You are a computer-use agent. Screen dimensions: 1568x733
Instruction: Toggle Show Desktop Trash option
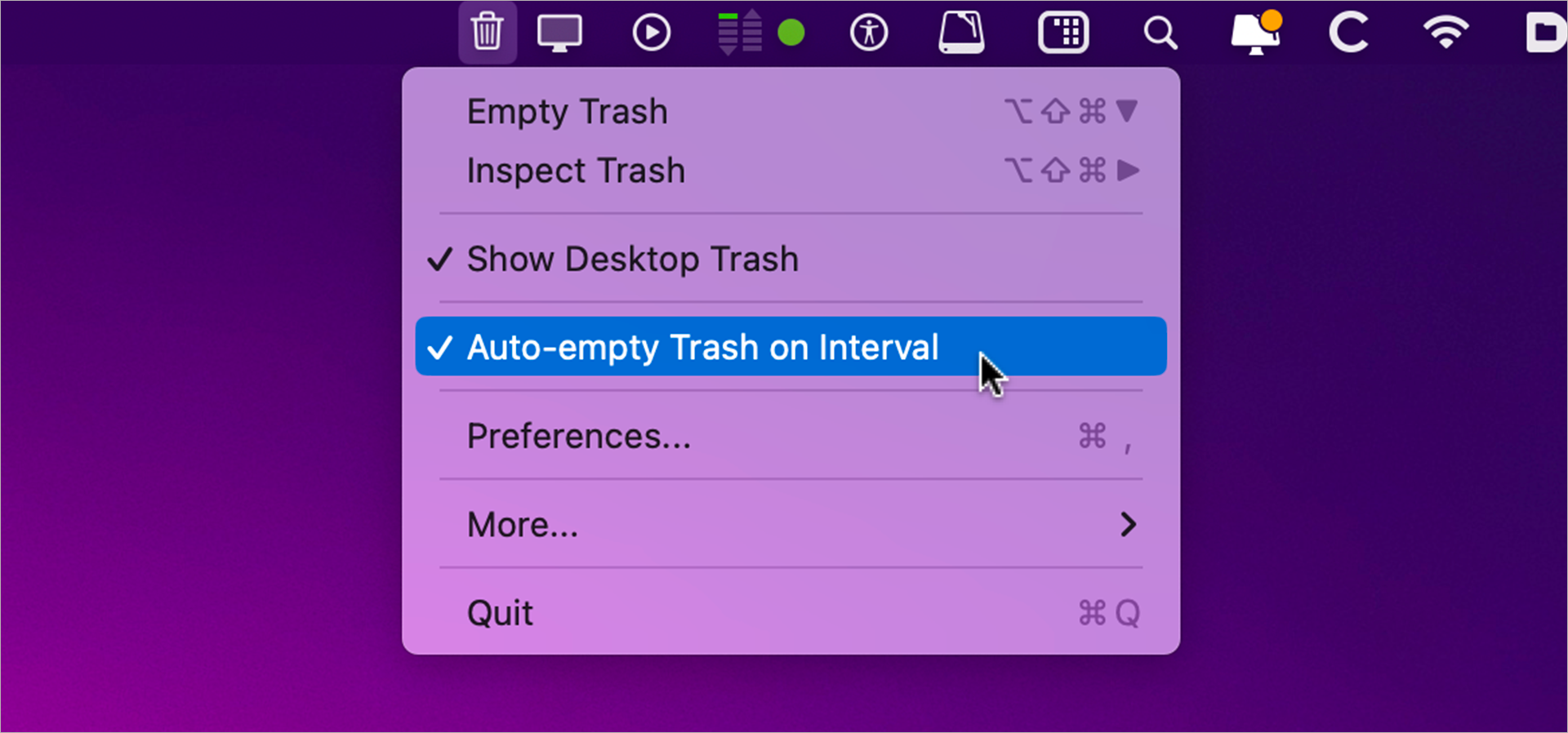pos(791,259)
